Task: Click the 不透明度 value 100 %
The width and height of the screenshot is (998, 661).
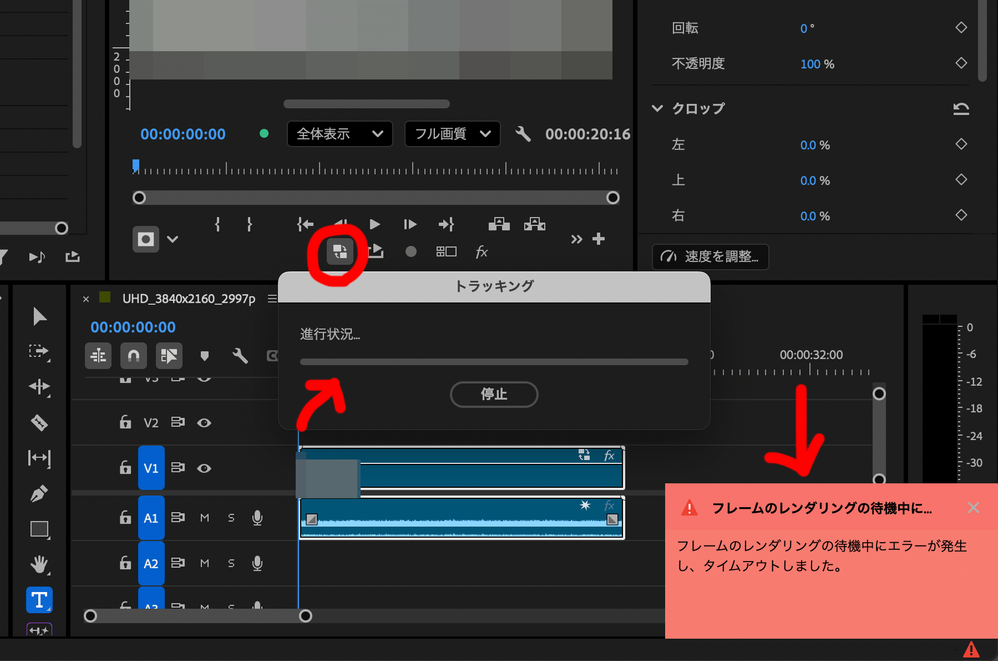Action: click(x=817, y=64)
